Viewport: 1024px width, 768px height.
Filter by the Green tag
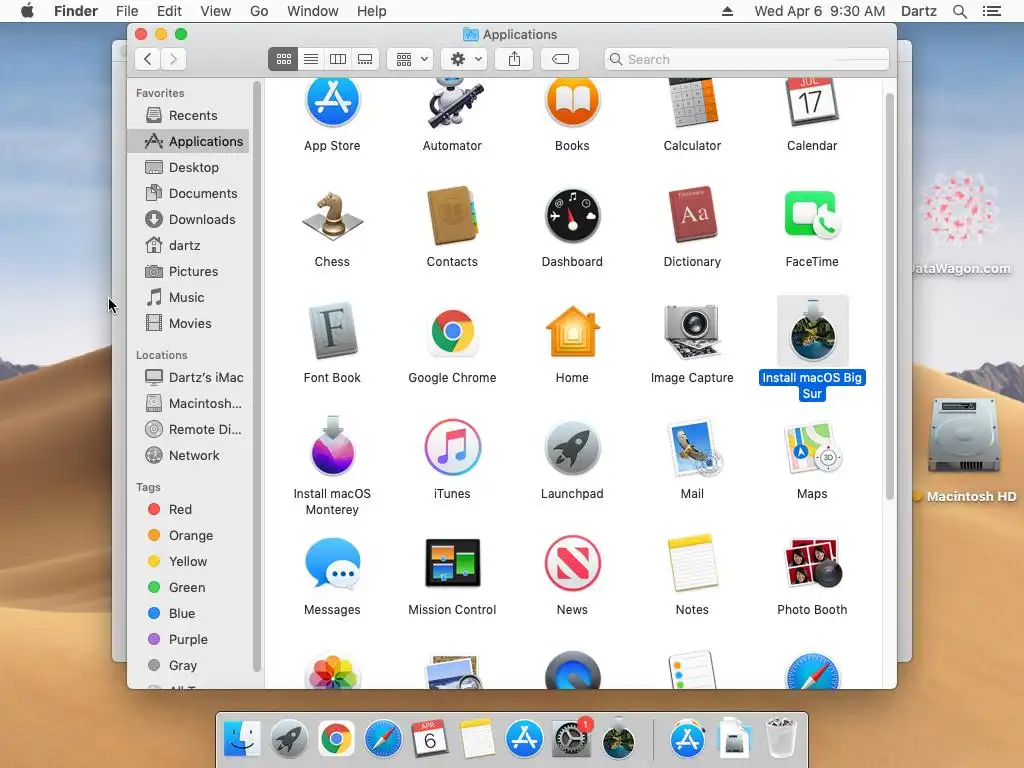(x=188, y=588)
